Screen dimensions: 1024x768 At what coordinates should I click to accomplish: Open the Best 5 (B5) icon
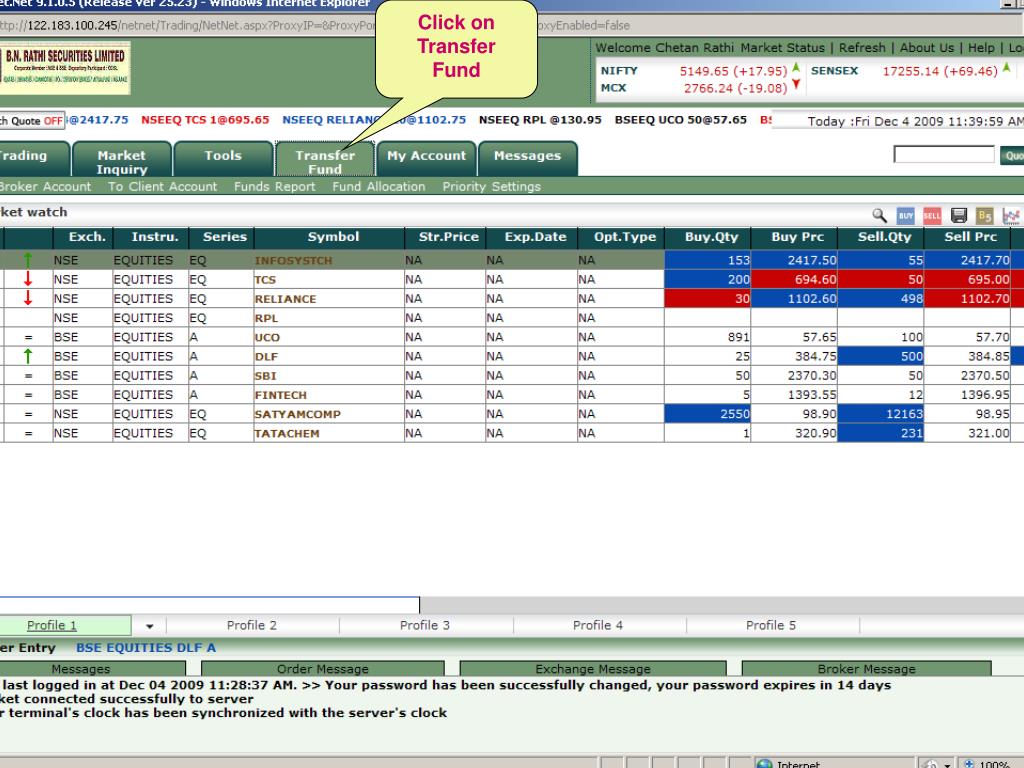(x=984, y=216)
